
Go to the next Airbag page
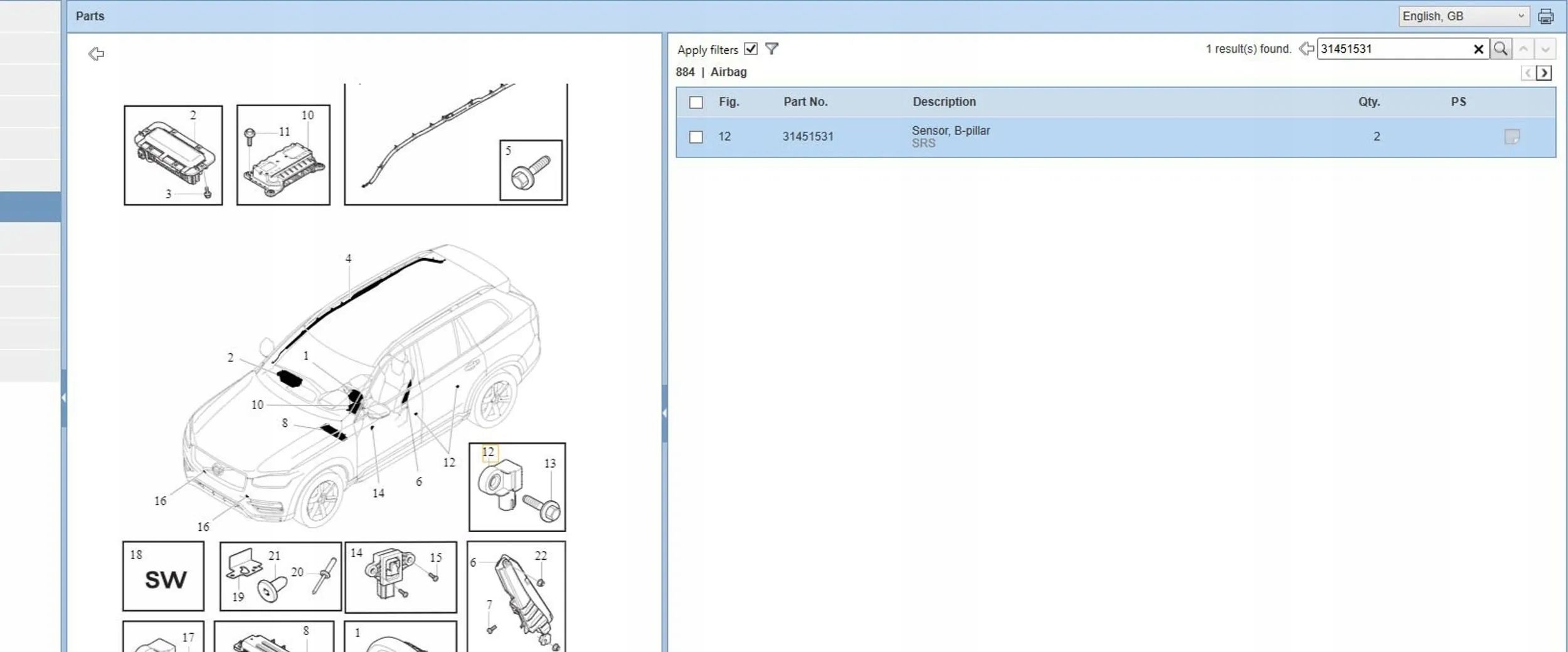point(1544,73)
